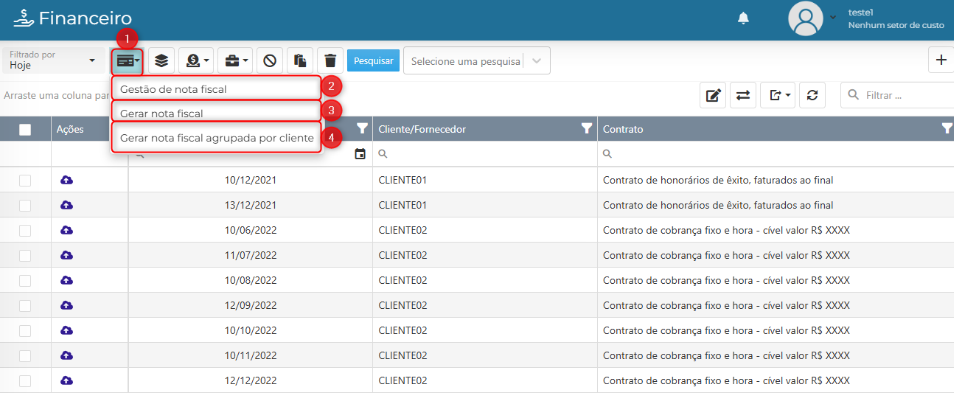Sort by Cliente/Fornecedor column header
954x393 pixels.
click(423, 129)
